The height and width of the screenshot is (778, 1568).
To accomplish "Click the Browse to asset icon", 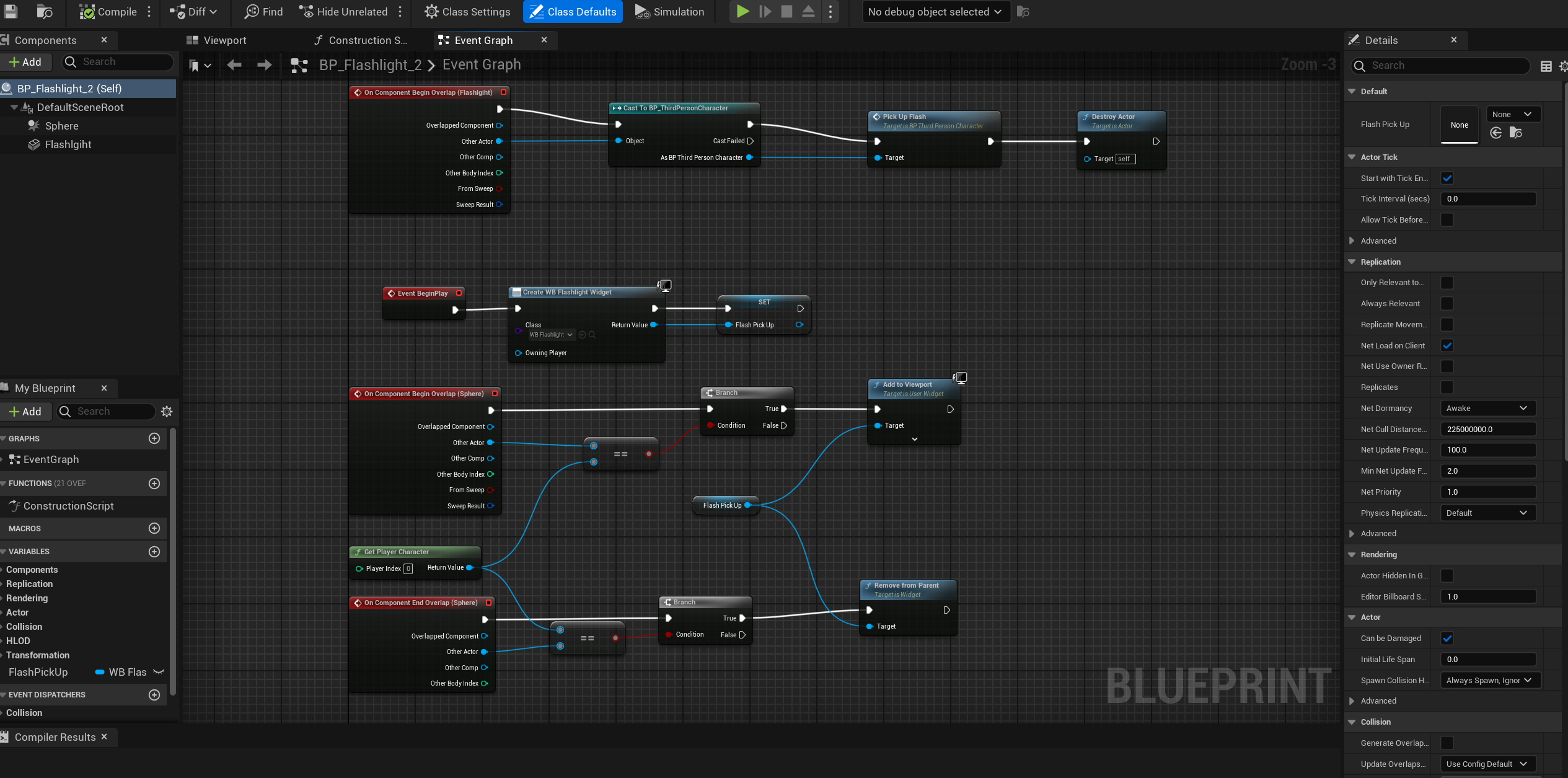I will (45, 11).
